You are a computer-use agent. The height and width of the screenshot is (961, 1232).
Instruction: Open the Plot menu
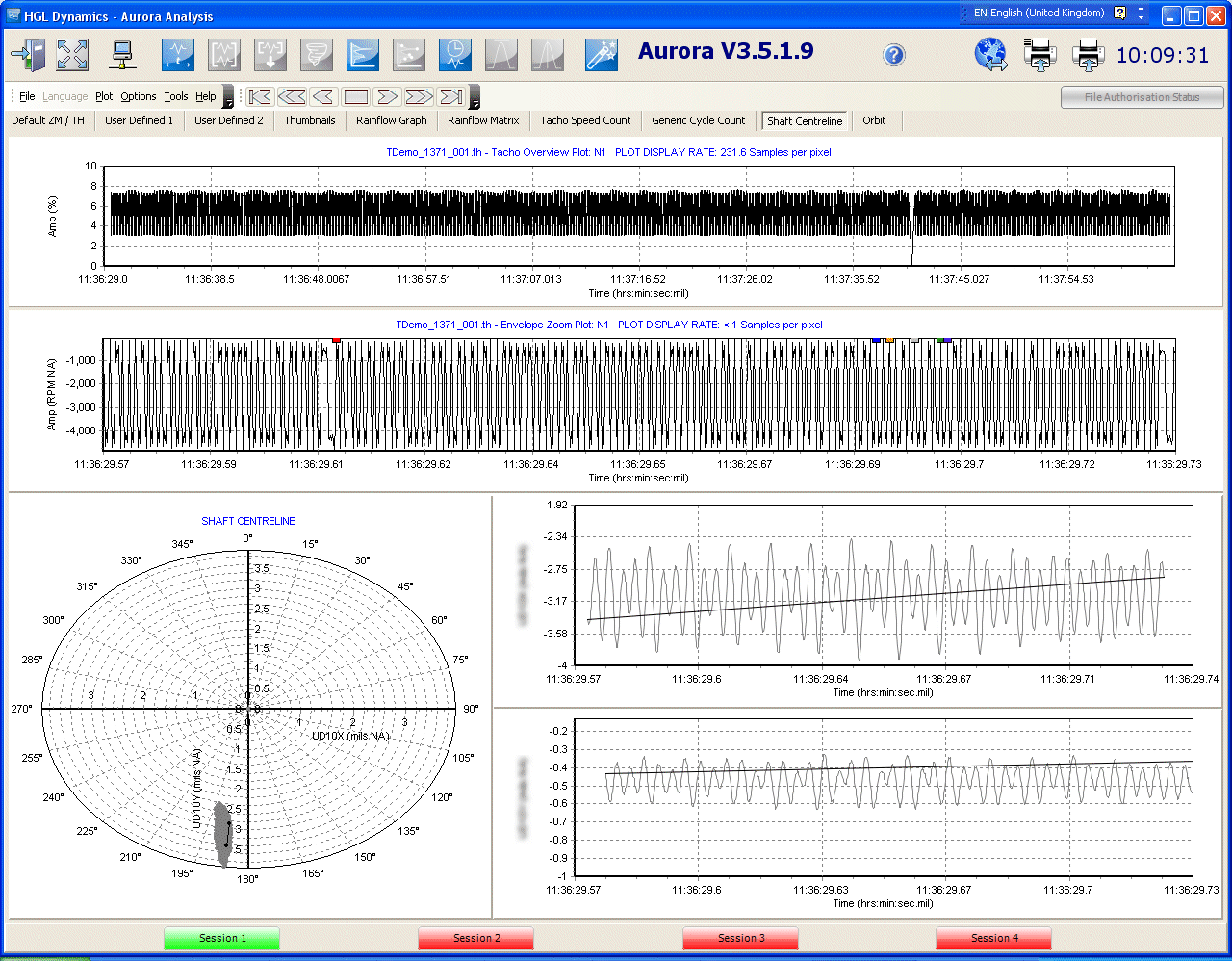[104, 96]
